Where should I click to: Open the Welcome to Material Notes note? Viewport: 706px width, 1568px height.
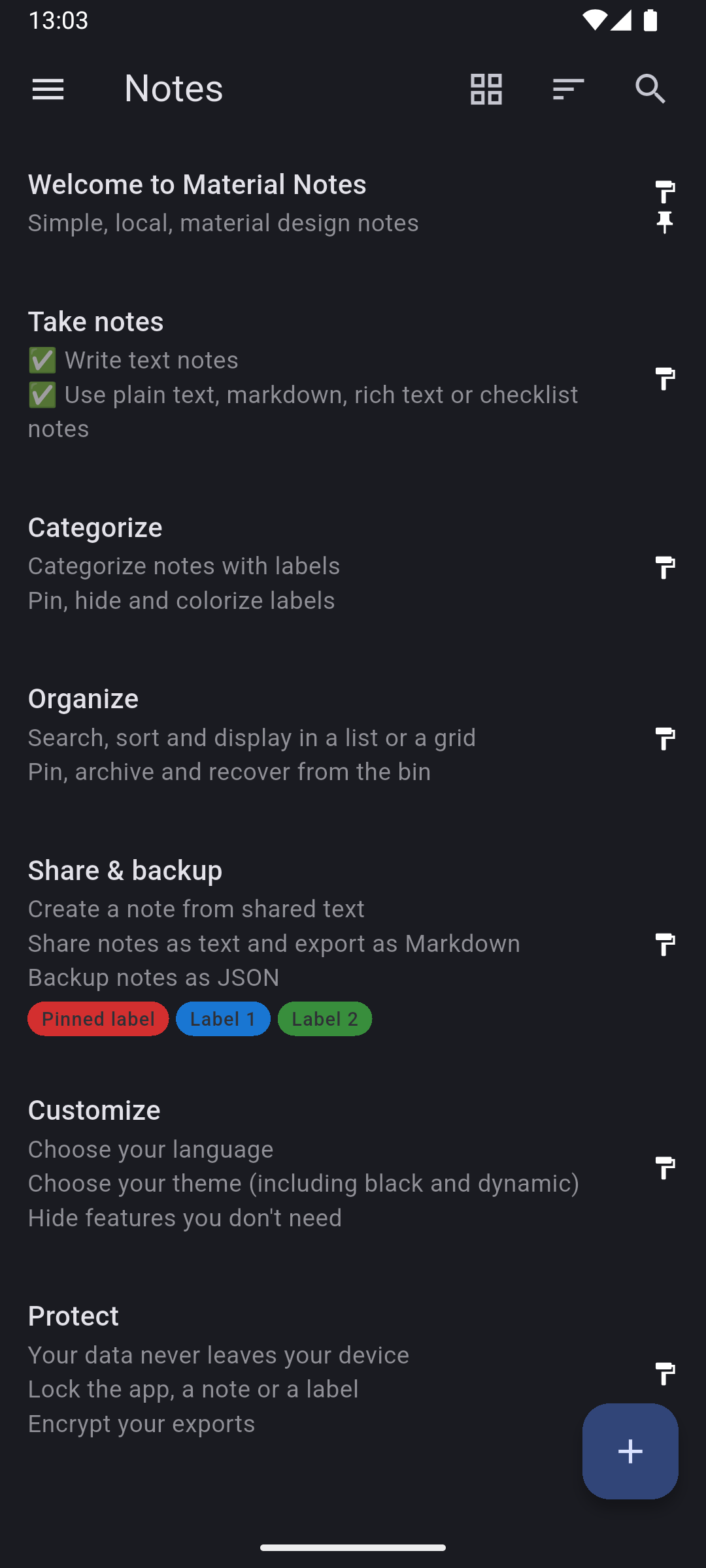(x=261, y=203)
